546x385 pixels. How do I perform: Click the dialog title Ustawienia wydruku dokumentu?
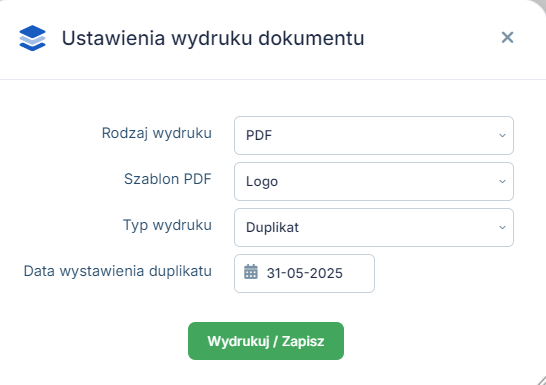(x=213, y=38)
